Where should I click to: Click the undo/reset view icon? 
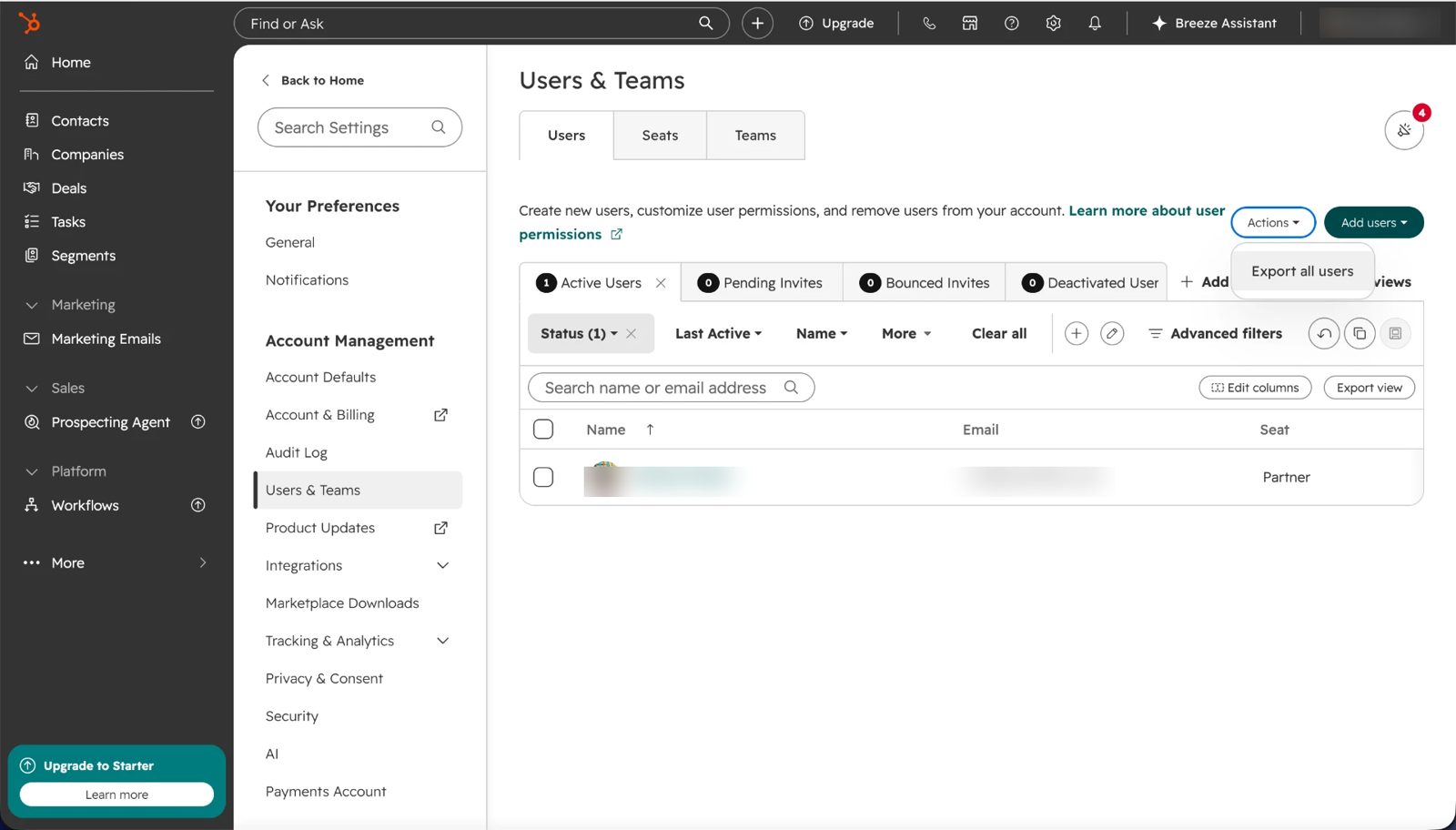pyautogui.click(x=1324, y=333)
